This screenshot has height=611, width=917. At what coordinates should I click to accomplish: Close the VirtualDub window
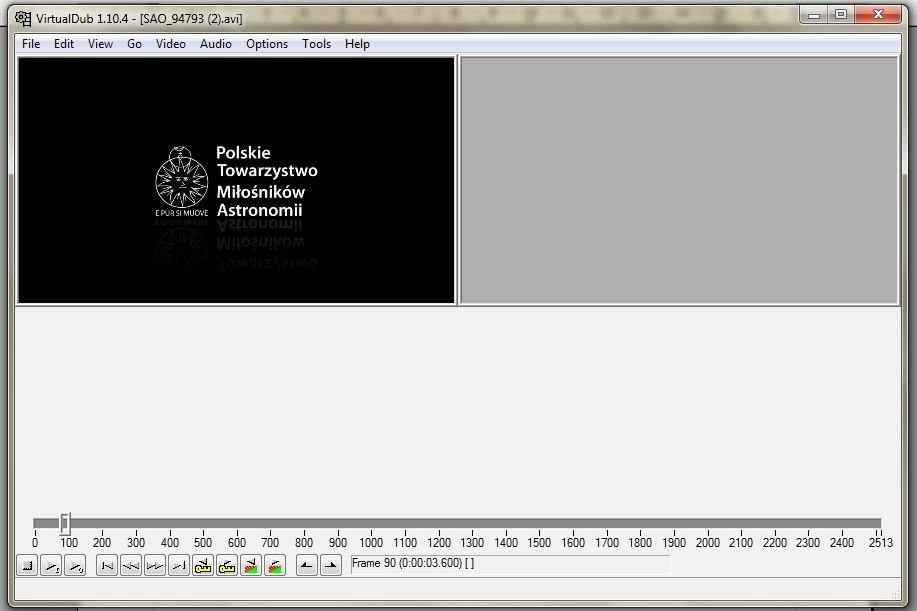878,15
